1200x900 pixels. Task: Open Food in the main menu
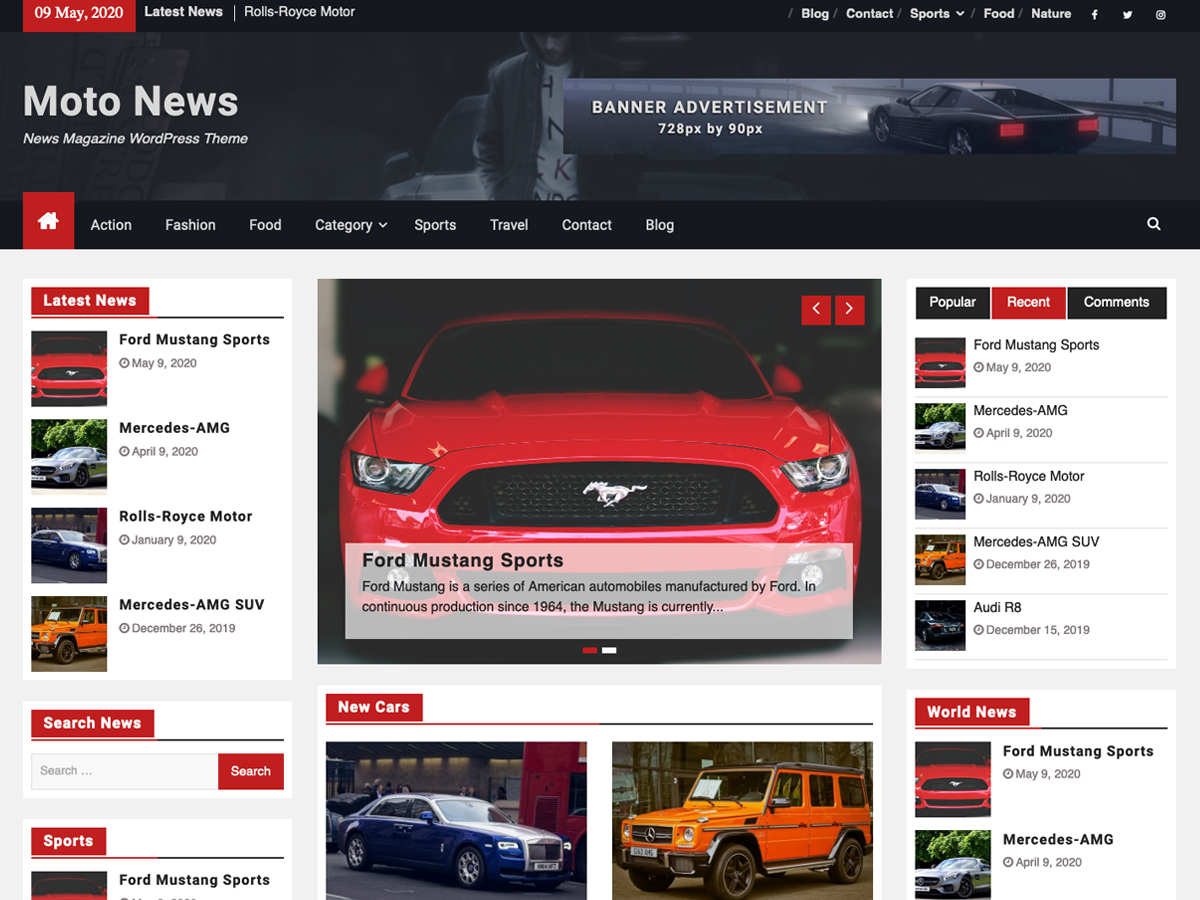tap(265, 225)
